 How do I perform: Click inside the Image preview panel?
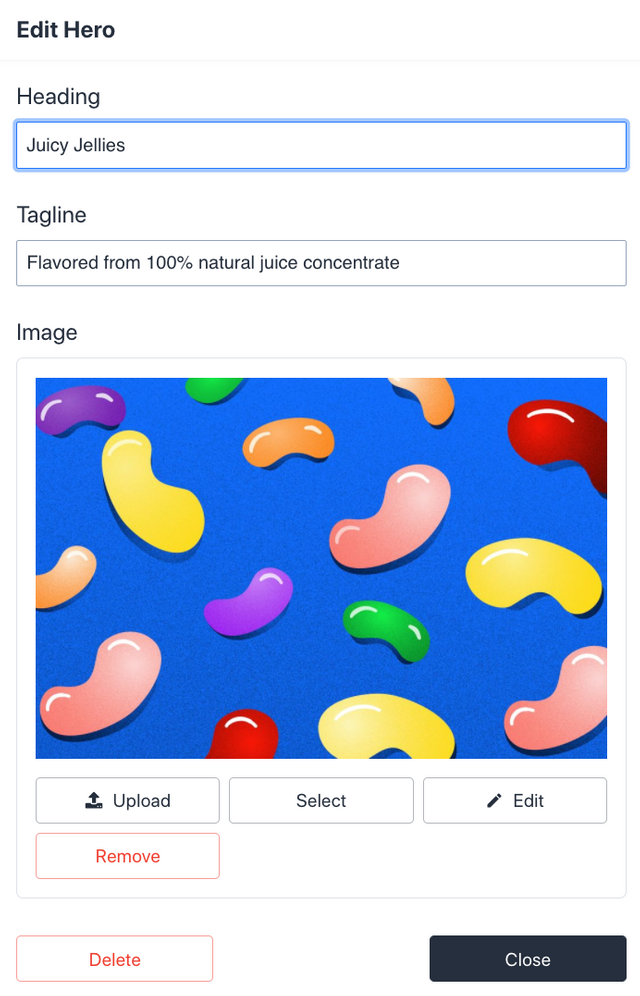tap(320, 568)
